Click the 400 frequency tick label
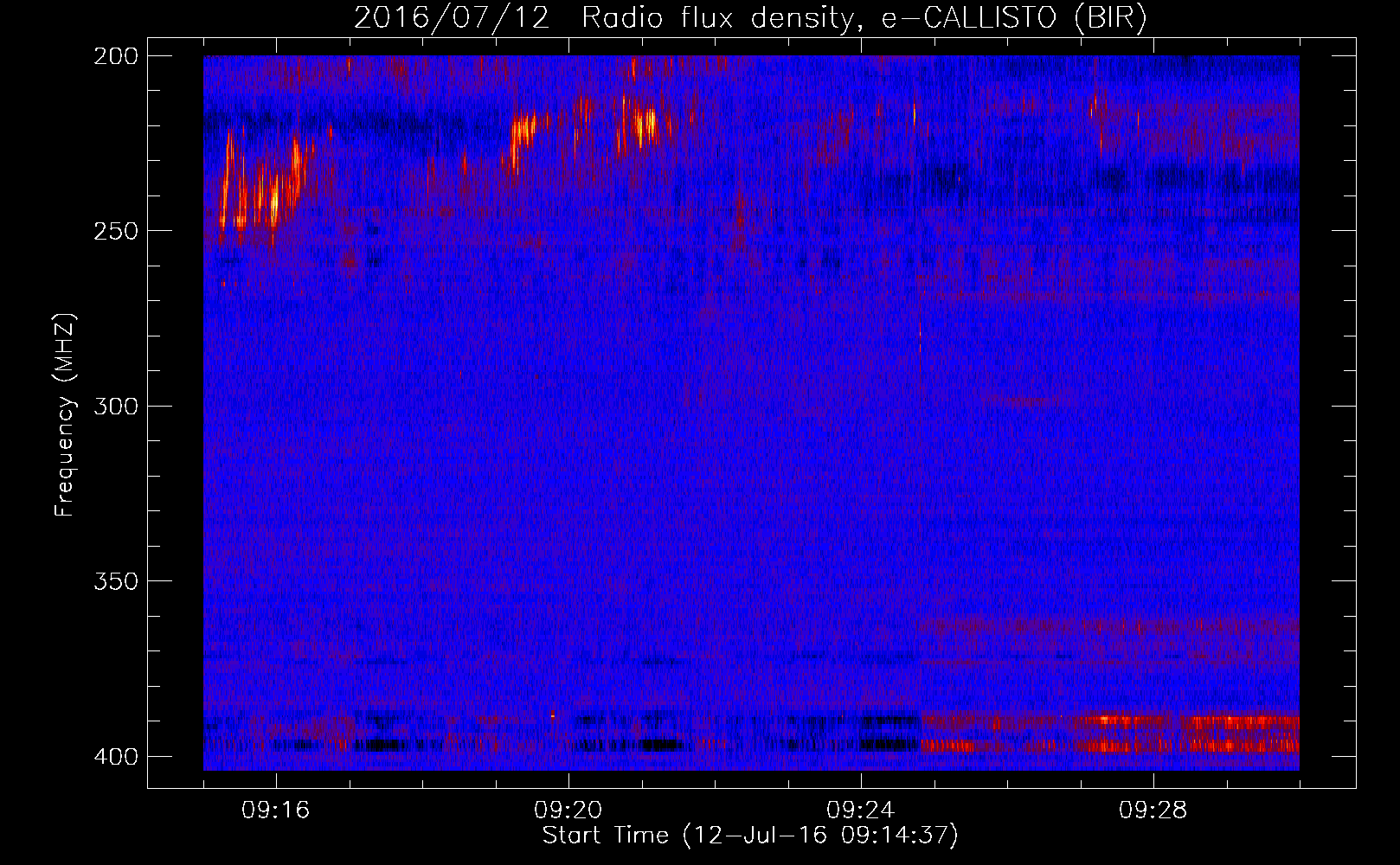This screenshot has height=865, width=1400. (x=115, y=757)
